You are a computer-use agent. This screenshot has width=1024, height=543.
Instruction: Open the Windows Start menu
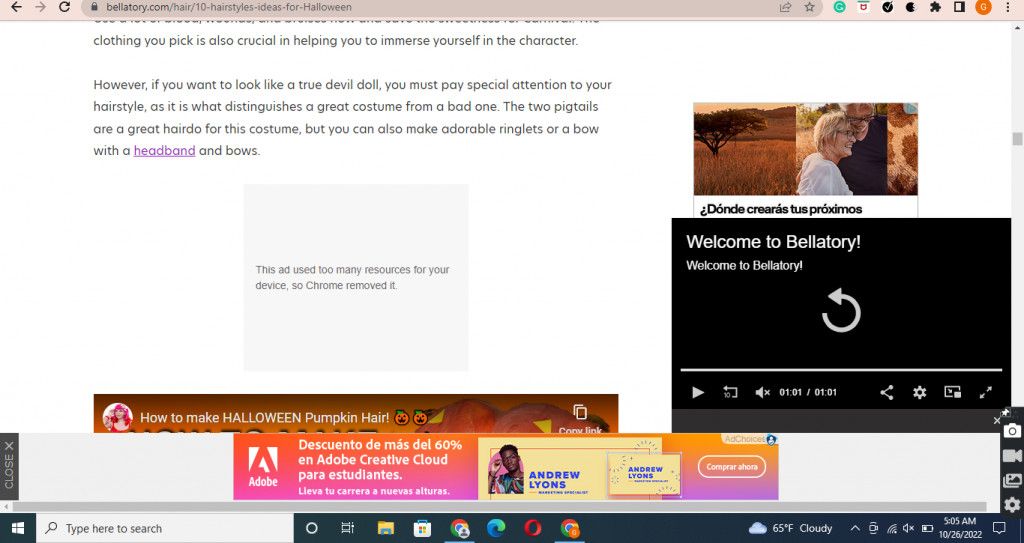pyautogui.click(x=18, y=528)
